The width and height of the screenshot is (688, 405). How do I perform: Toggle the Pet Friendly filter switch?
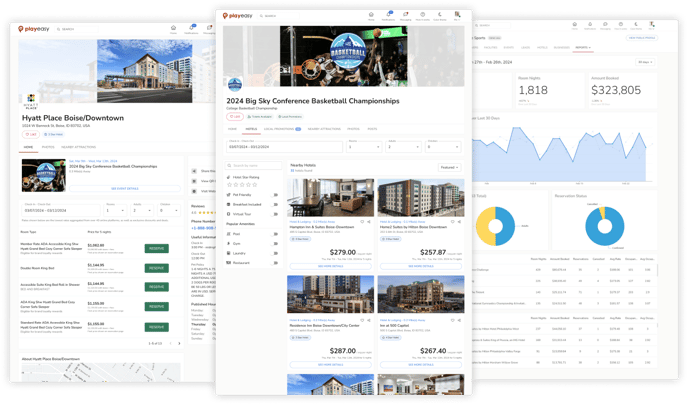coord(275,195)
